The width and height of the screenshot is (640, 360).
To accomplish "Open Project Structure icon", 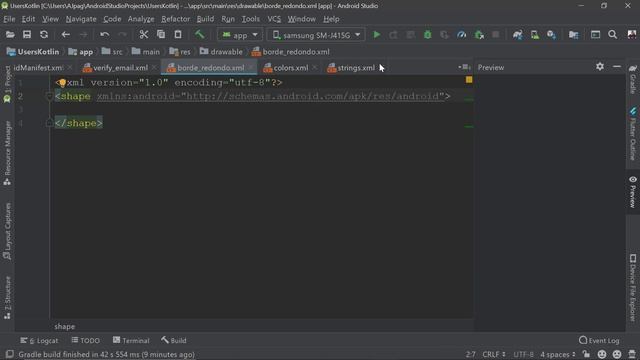I will (573, 35).
